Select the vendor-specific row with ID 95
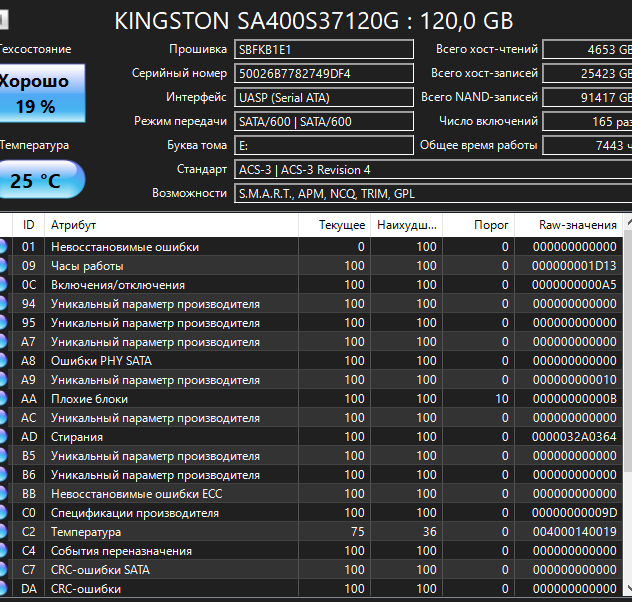The image size is (632, 602). click(311, 323)
